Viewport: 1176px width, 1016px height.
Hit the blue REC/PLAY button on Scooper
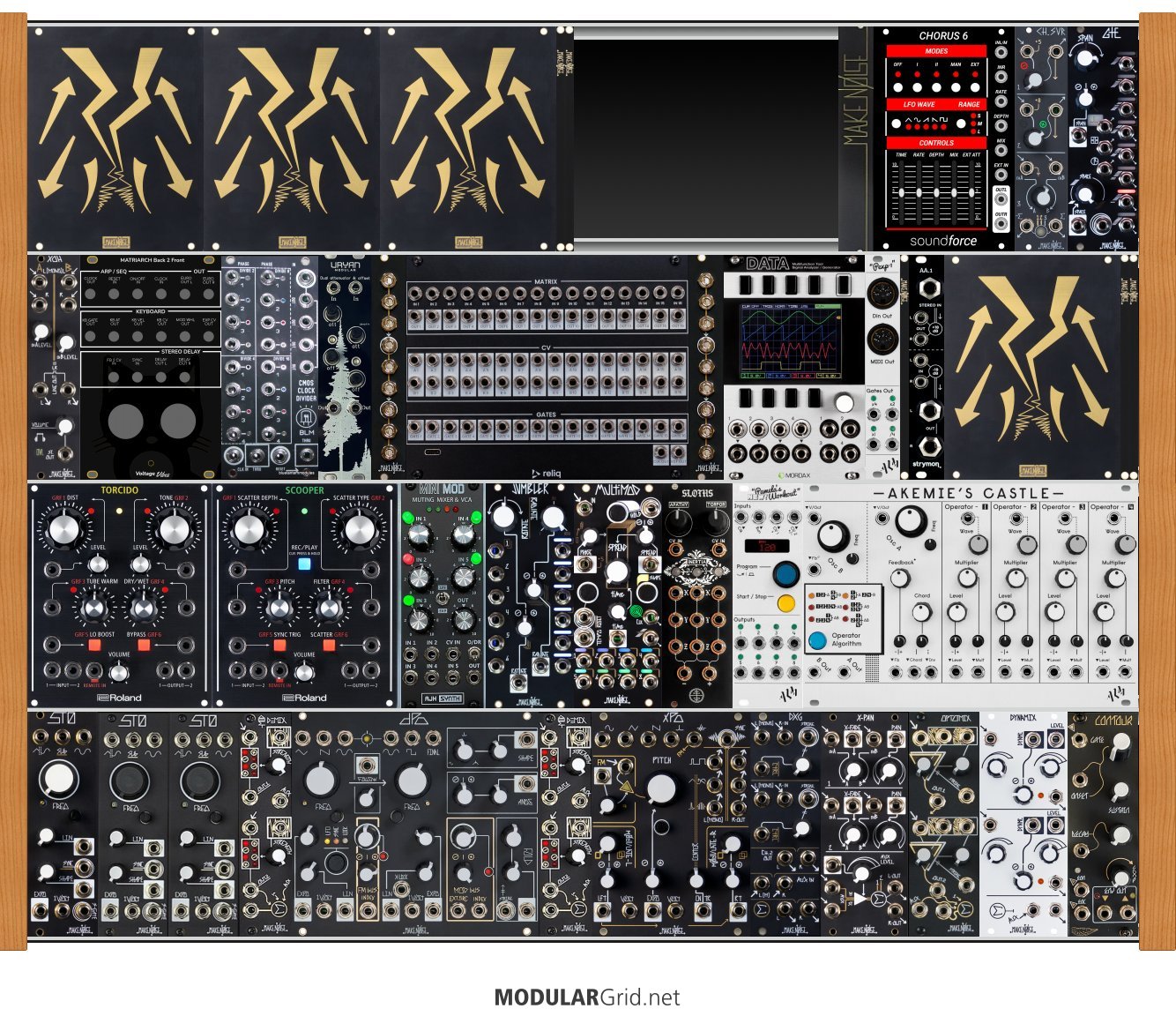coord(304,564)
